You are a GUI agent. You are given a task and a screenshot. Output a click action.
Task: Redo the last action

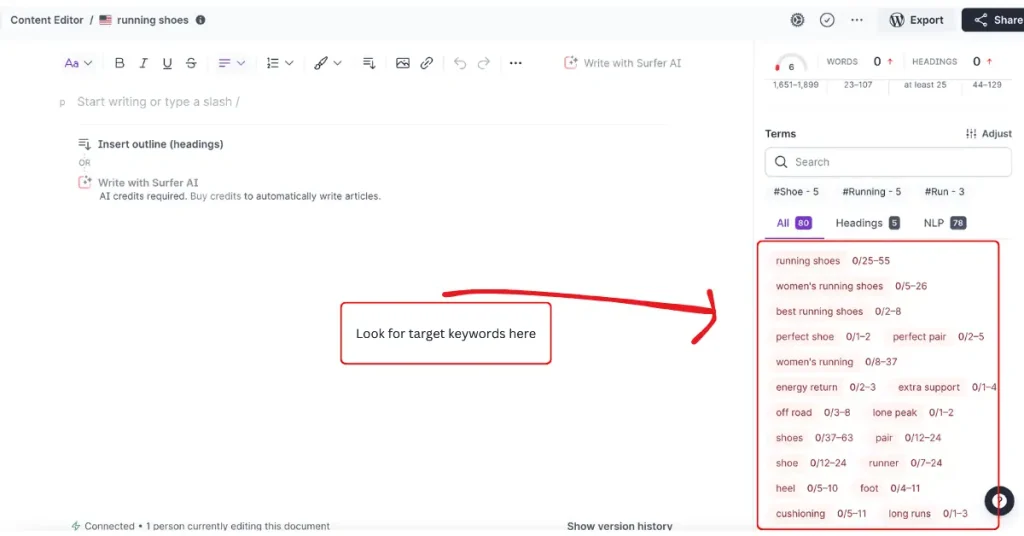click(483, 63)
